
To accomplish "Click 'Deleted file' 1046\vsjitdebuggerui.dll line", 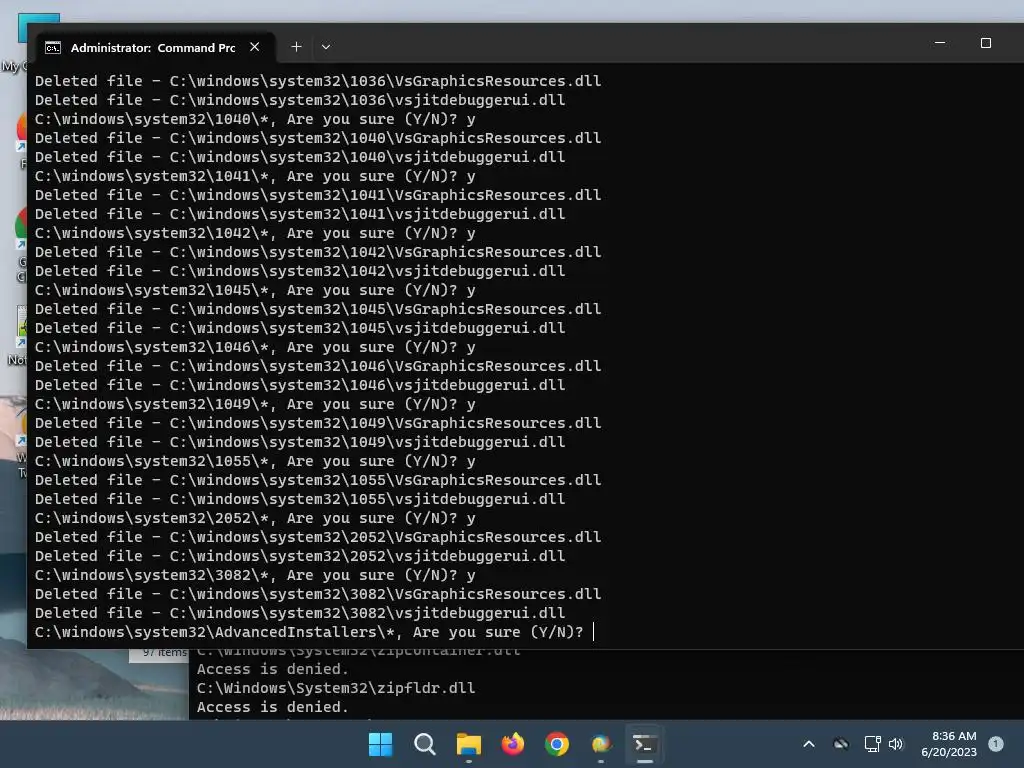I will [x=300, y=385].
